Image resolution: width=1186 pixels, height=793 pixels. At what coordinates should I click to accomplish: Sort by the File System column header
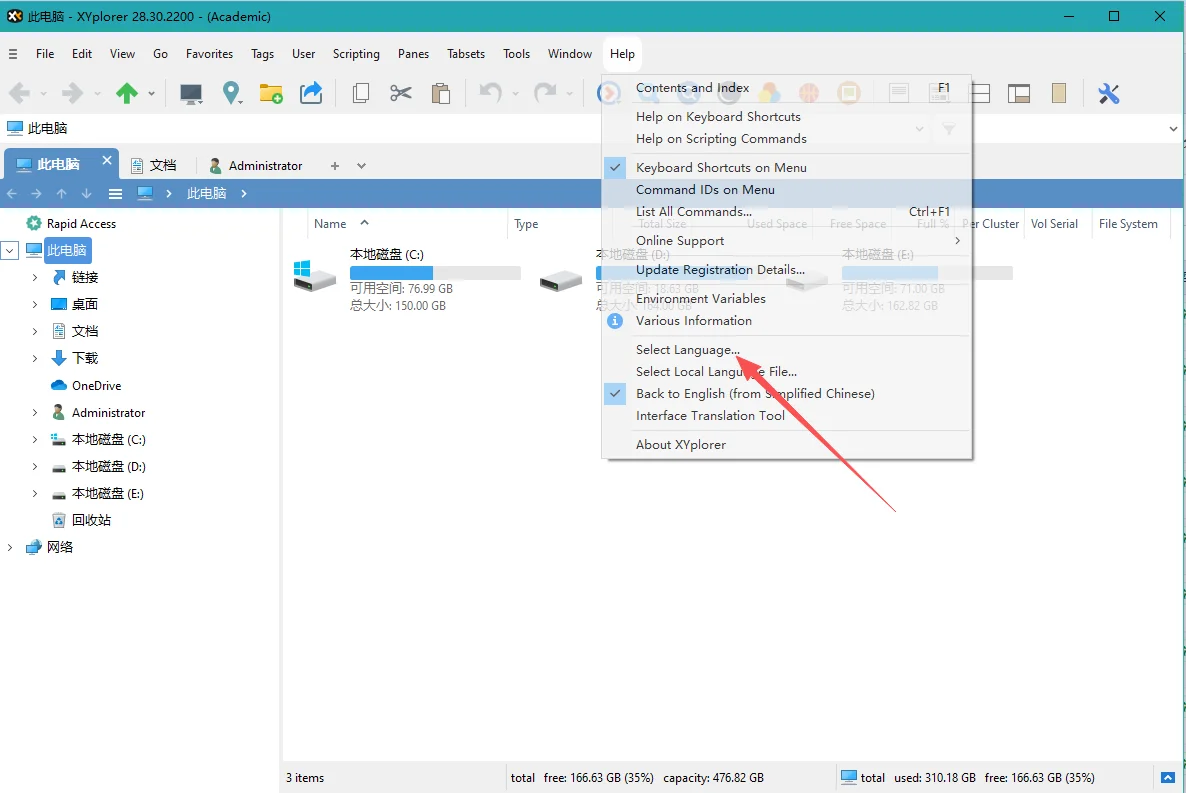[1128, 224]
